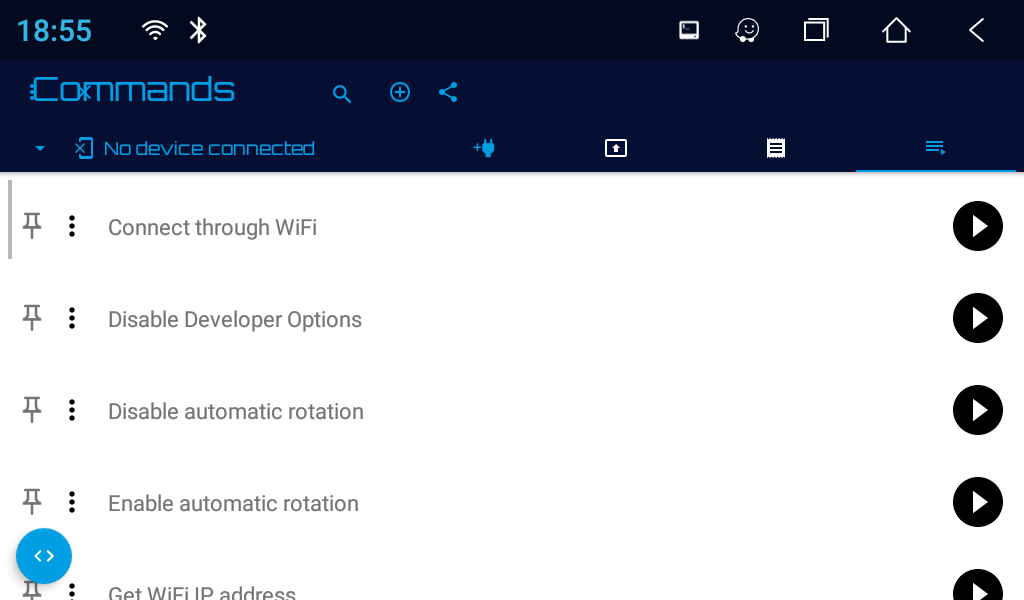Viewport: 1024px width, 600px height.
Task: Switch to the device connection plug tab
Action: [x=484, y=147]
